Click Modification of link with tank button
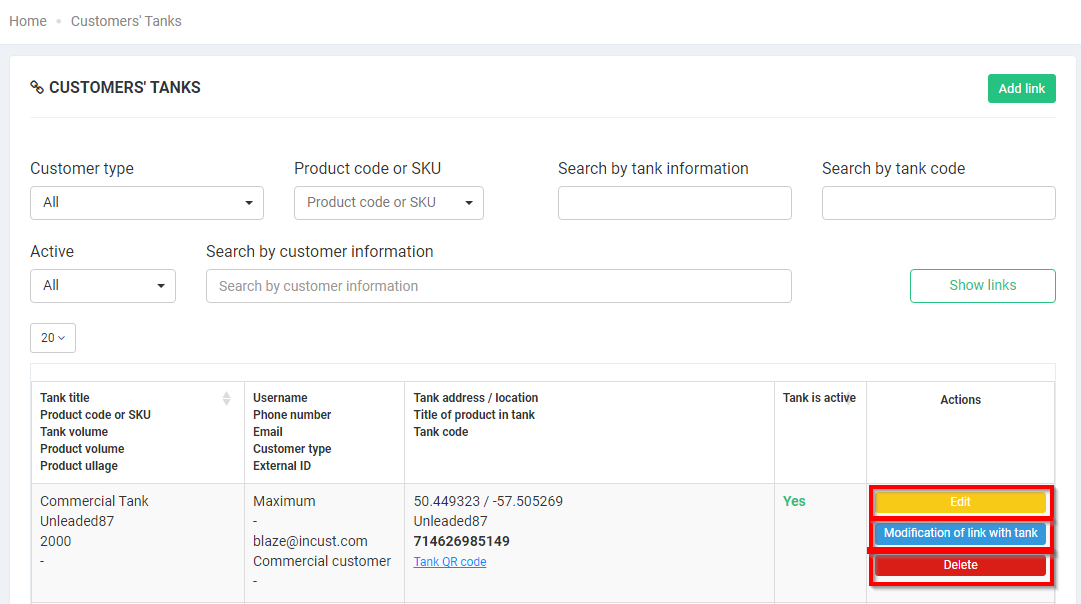 tap(960, 533)
